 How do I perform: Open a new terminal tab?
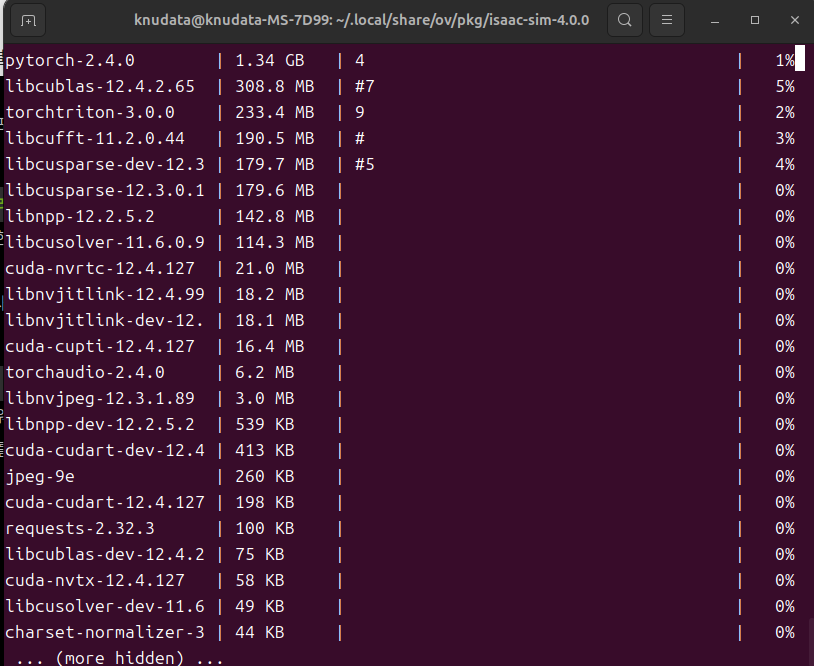pos(28,20)
